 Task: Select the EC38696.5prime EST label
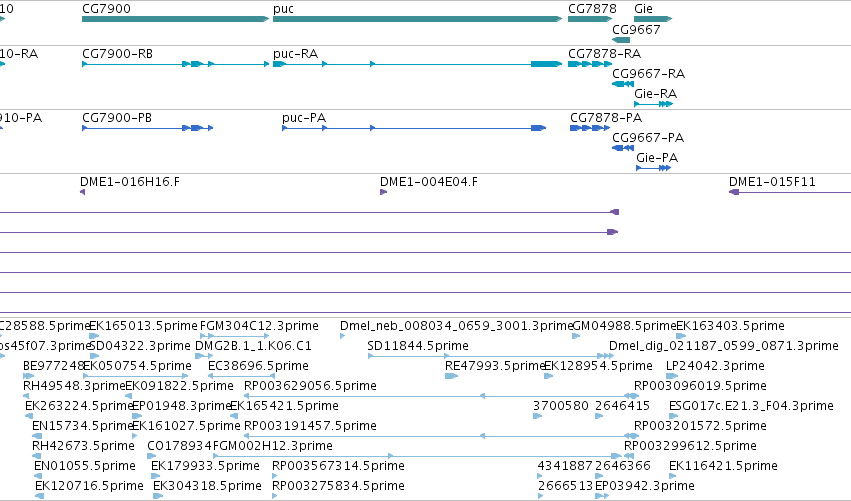pos(258,366)
